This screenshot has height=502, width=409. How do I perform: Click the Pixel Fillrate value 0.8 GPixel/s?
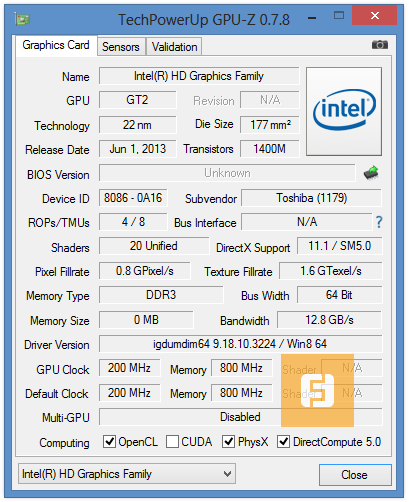[x=145, y=271]
